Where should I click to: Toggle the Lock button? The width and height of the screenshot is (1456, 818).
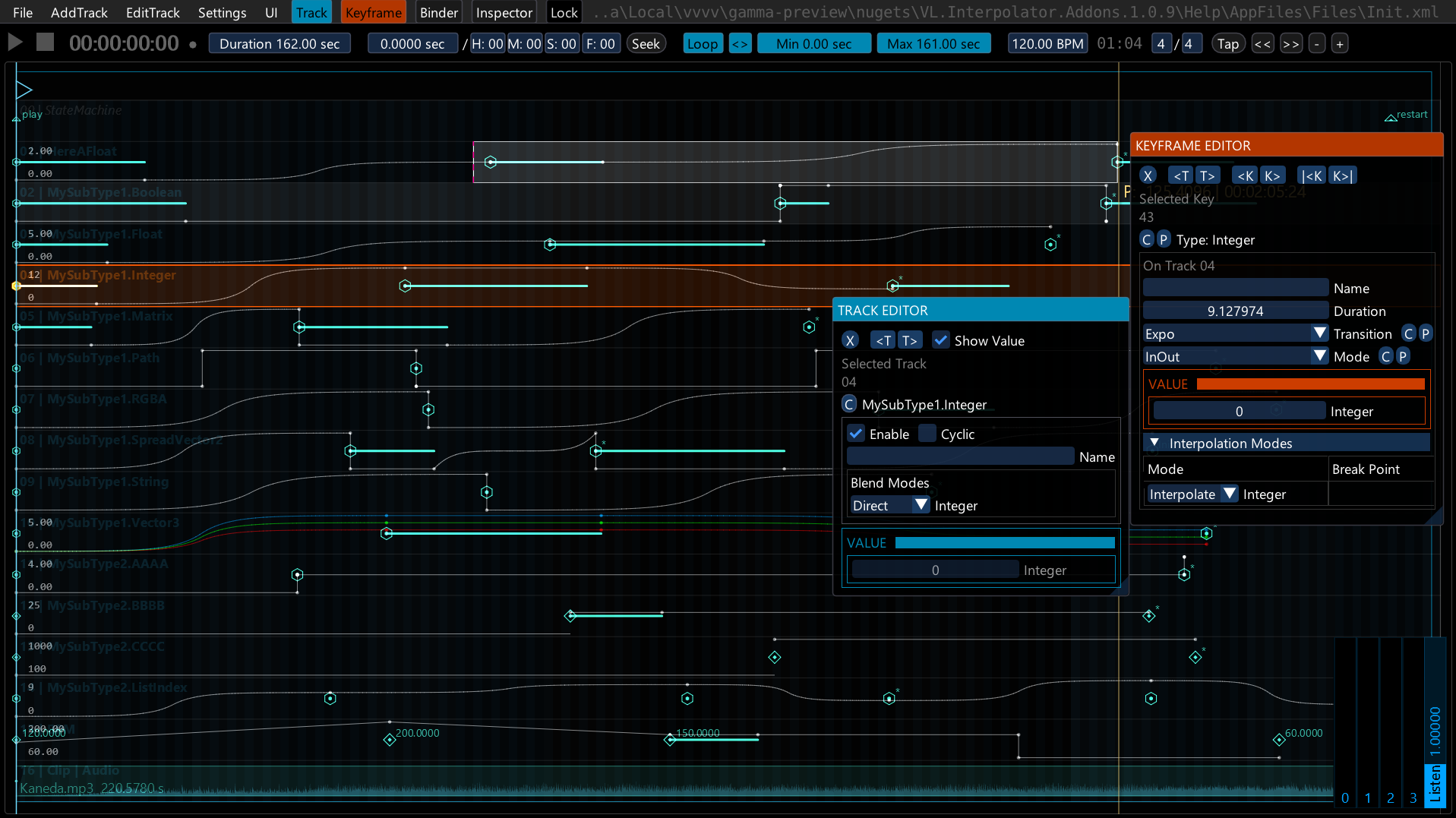coord(564,12)
